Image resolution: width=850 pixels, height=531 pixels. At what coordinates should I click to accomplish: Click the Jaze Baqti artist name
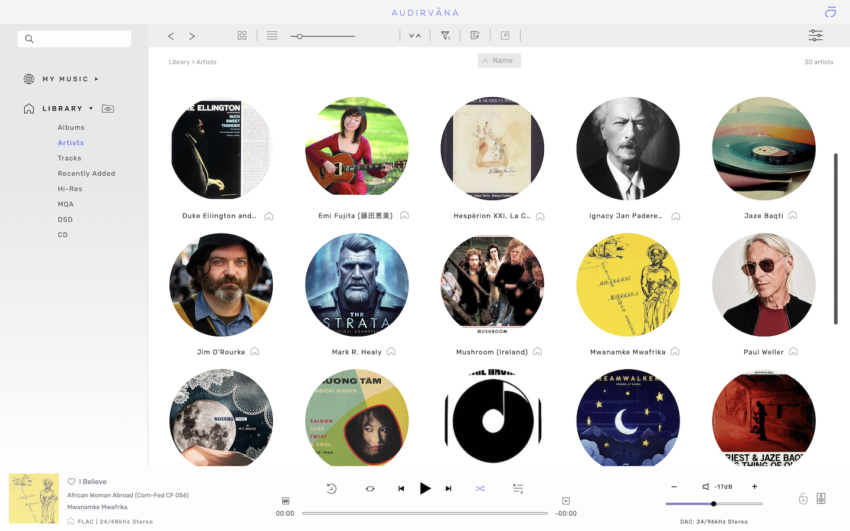763,216
